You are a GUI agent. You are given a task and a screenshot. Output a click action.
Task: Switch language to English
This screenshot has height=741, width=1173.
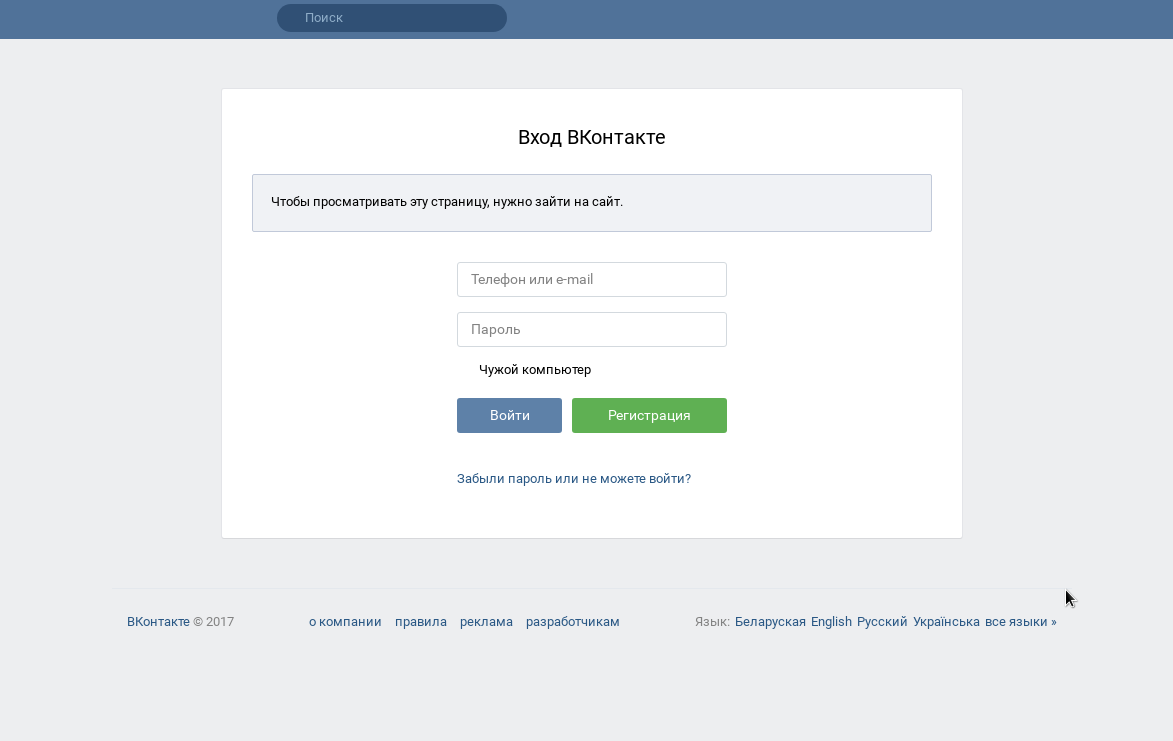pyautogui.click(x=831, y=622)
